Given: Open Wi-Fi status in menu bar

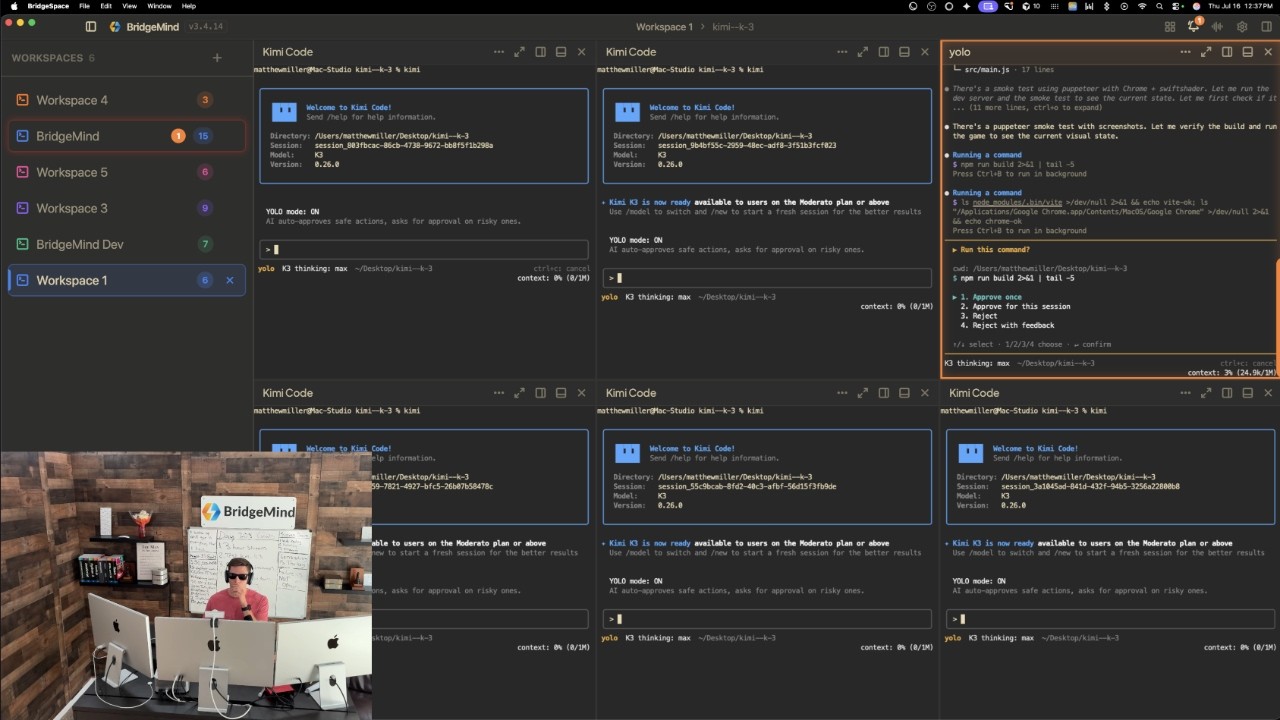Looking at the screenshot, I should (x=1142, y=6).
